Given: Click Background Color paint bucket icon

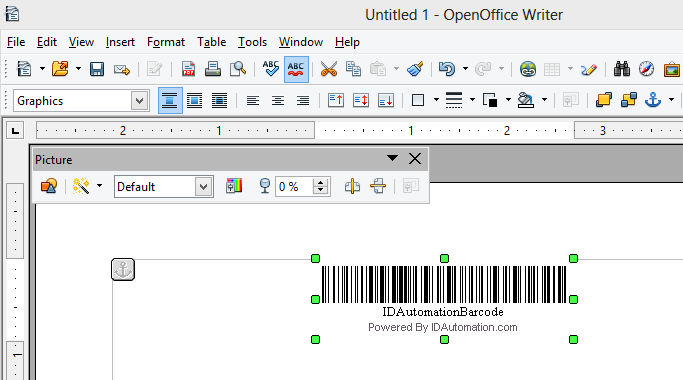Looking at the screenshot, I should coord(526,101).
